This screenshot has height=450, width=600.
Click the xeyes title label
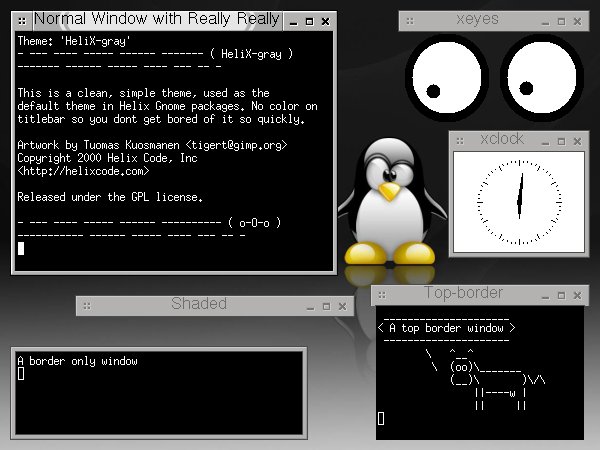[477, 19]
